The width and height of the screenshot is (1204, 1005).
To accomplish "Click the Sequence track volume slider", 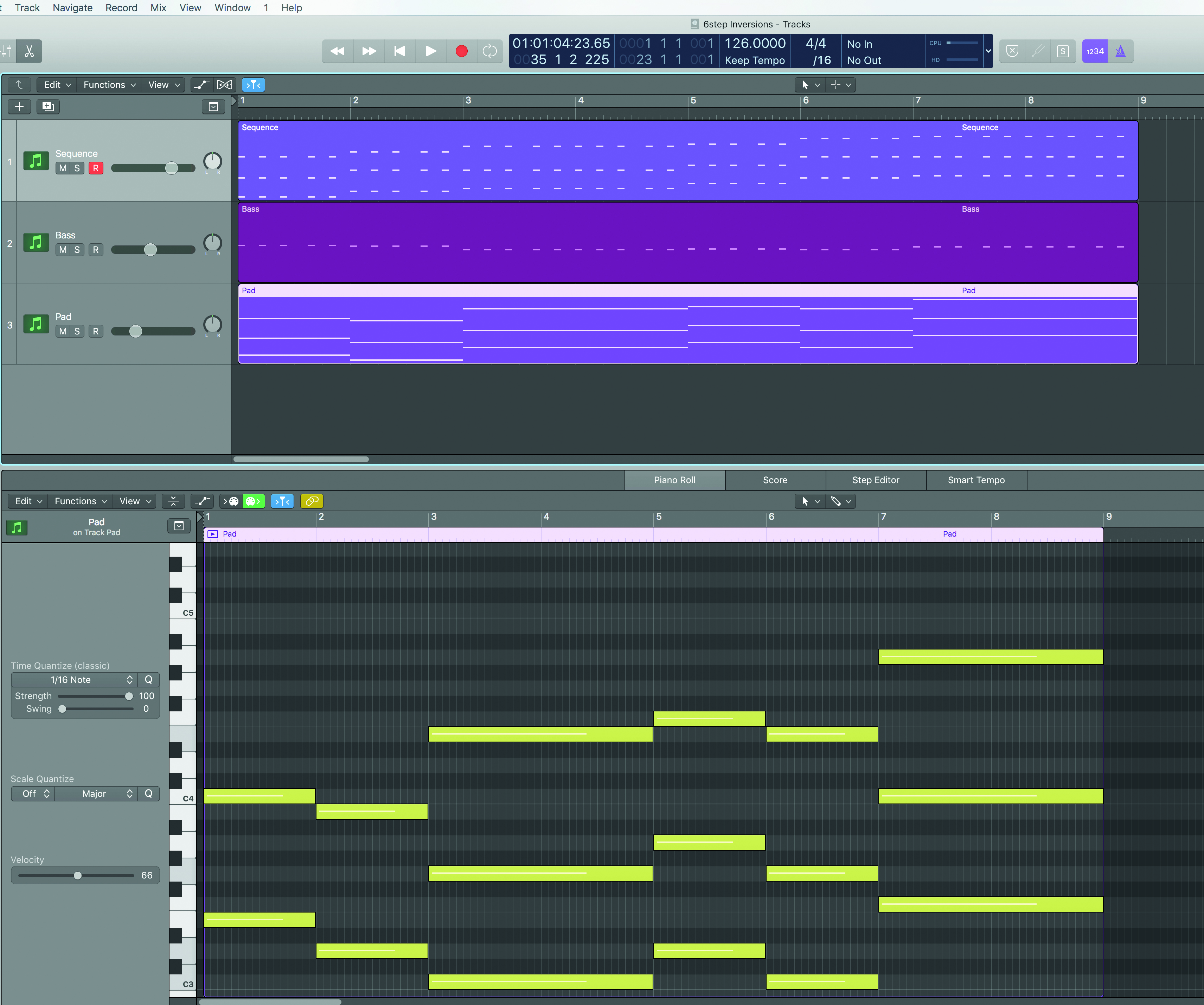I will pyautogui.click(x=153, y=168).
